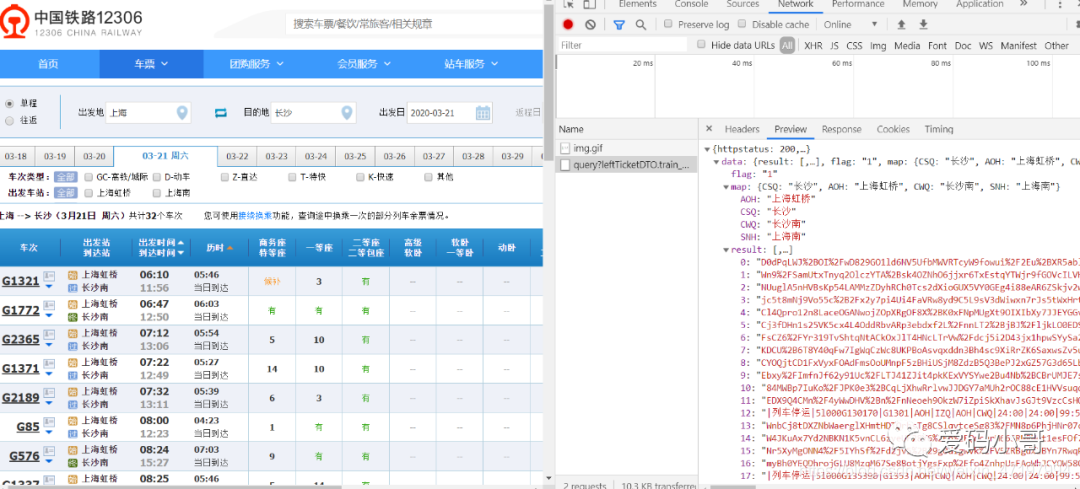This screenshot has height=489, width=1080.
Task: Switch to the Cookies tab
Action: (x=893, y=129)
